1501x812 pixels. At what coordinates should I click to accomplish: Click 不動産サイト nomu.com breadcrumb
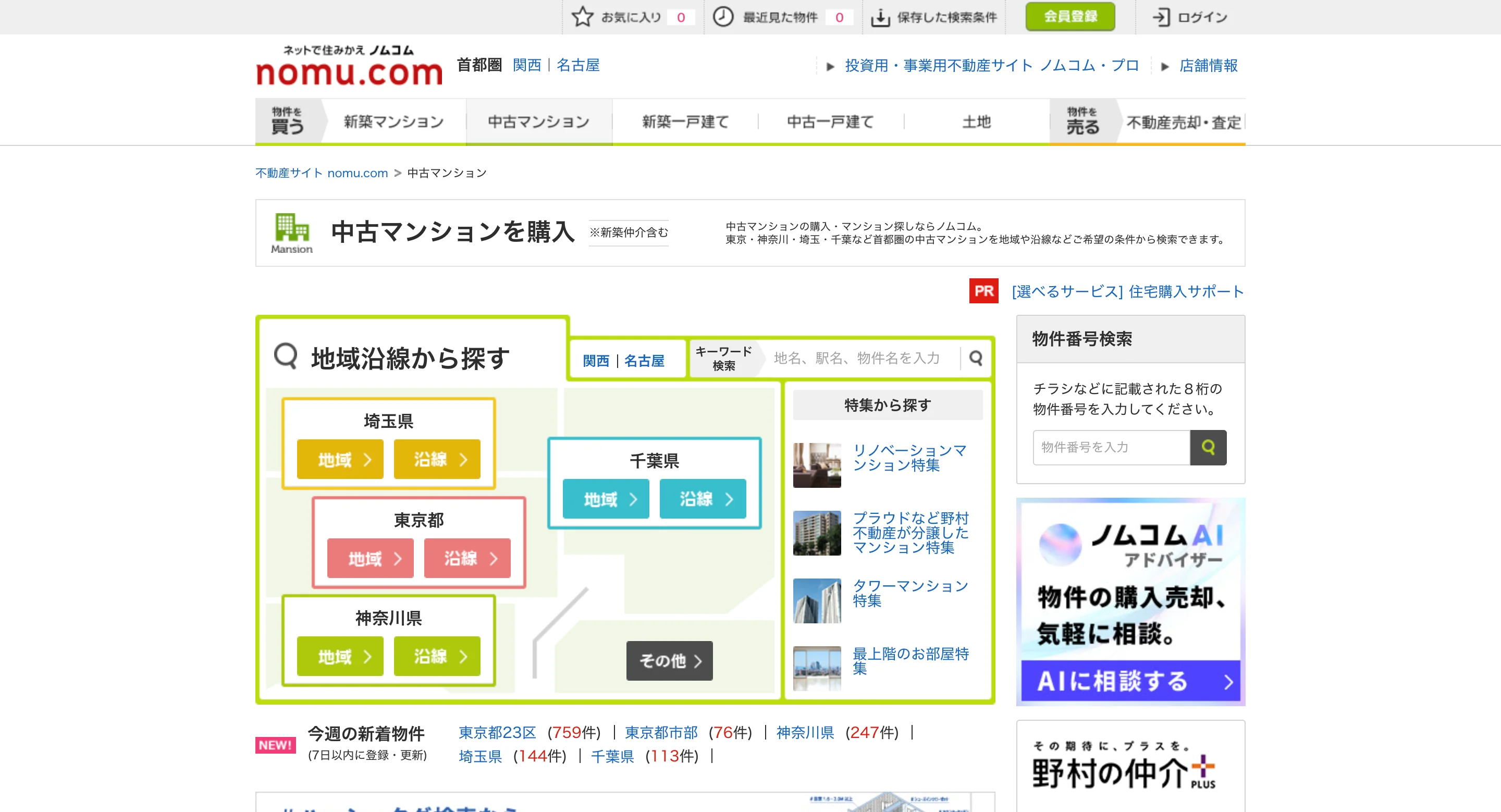tap(322, 173)
